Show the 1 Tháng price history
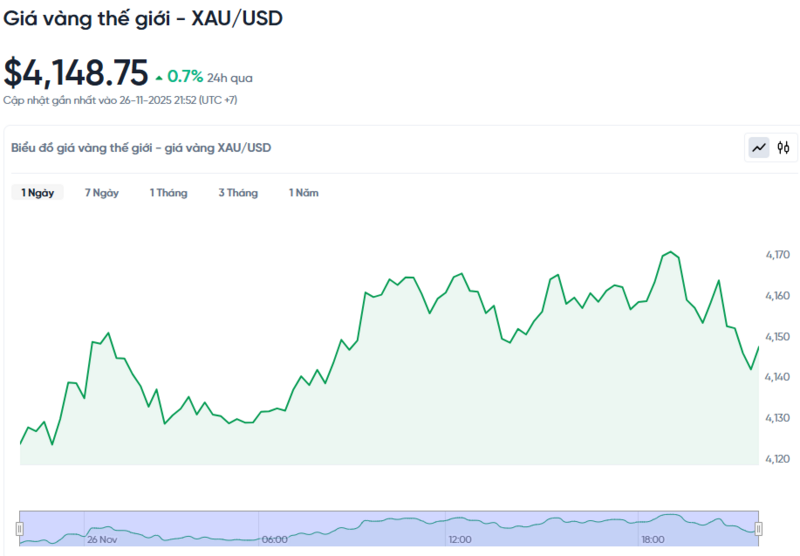This screenshot has height=556, width=800. tap(169, 193)
